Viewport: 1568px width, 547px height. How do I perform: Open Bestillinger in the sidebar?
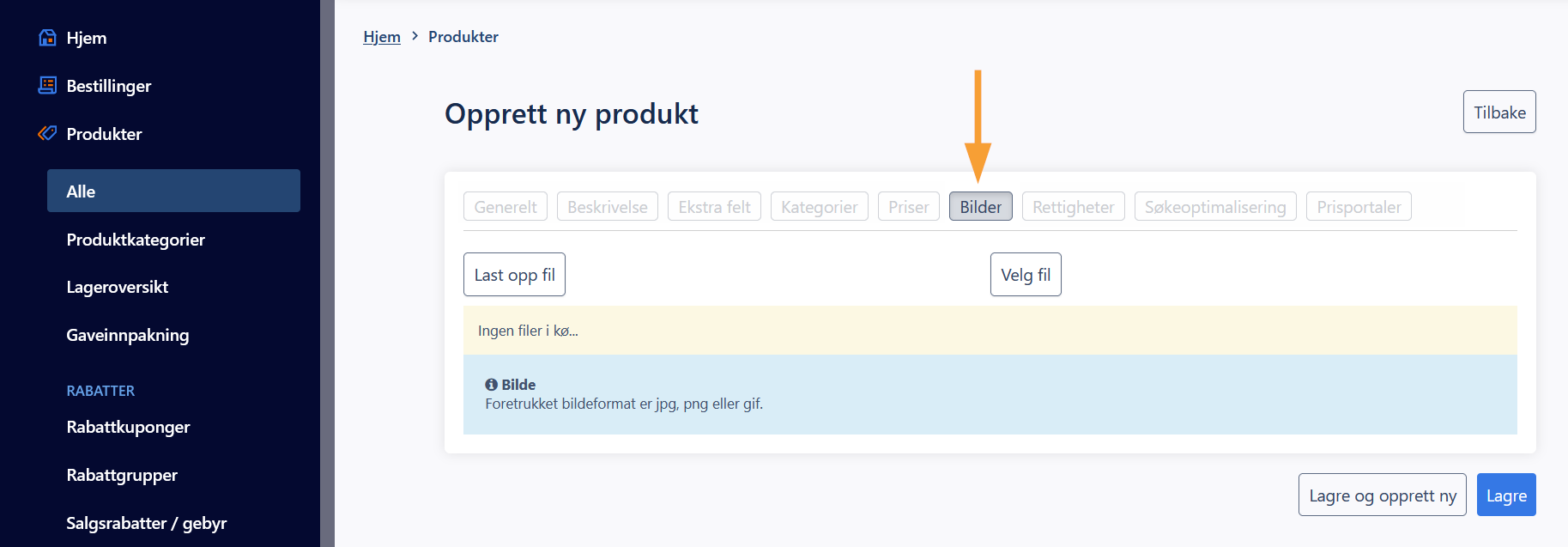click(x=109, y=86)
